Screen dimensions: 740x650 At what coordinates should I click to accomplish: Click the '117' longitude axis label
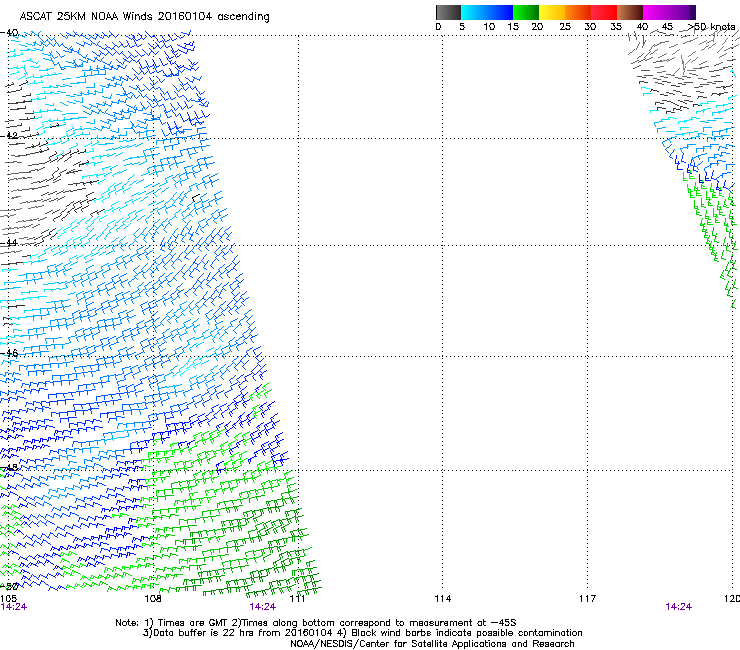[x=587, y=599]
